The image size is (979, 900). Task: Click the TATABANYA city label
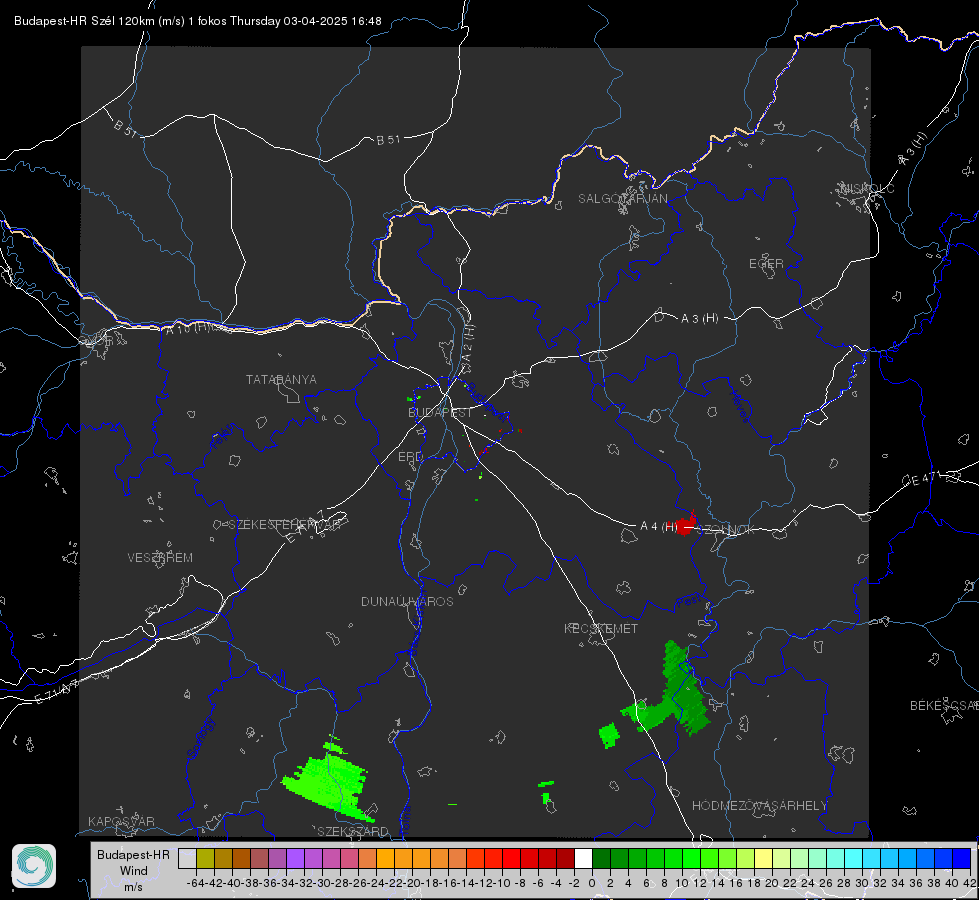pyautogui.click(x=281, y=380)
